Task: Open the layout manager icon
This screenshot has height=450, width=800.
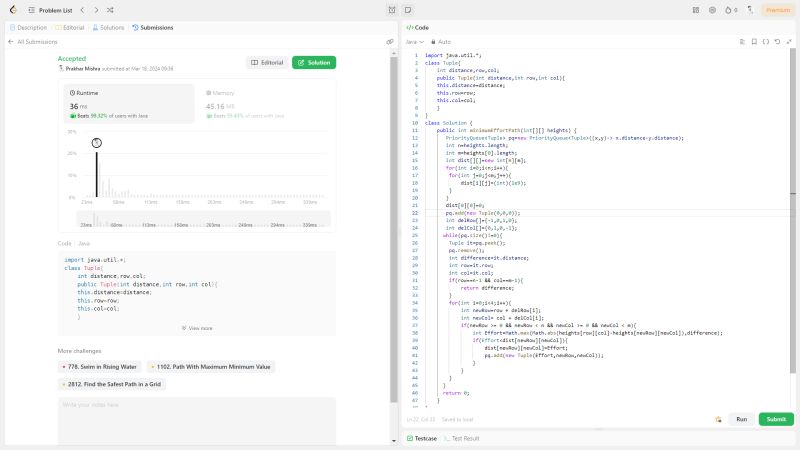Action: (x=696, y=10)
